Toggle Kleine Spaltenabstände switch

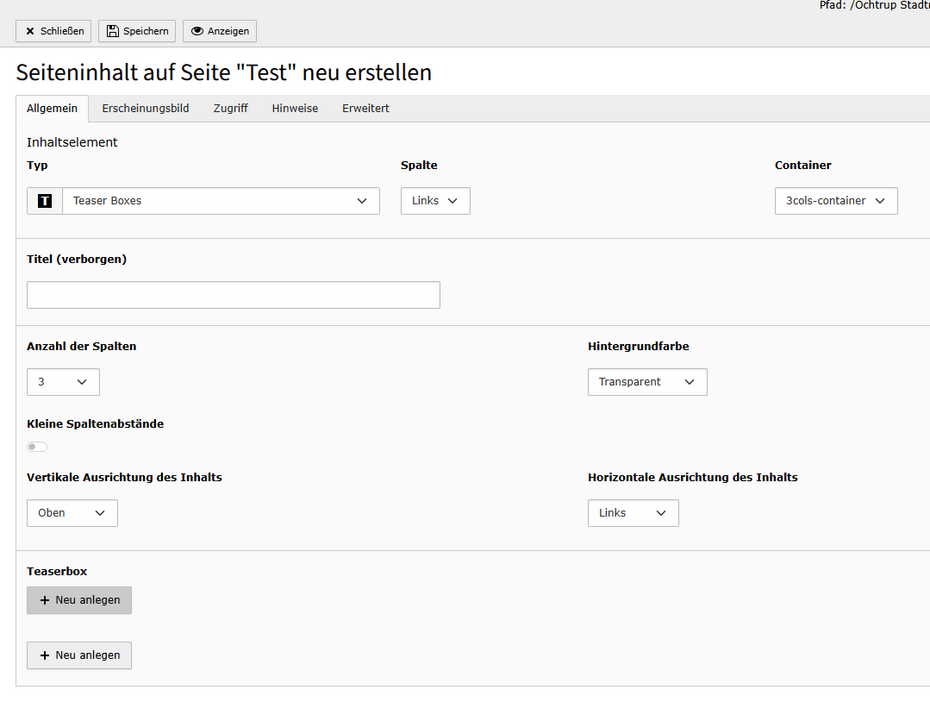pos(37,447)
